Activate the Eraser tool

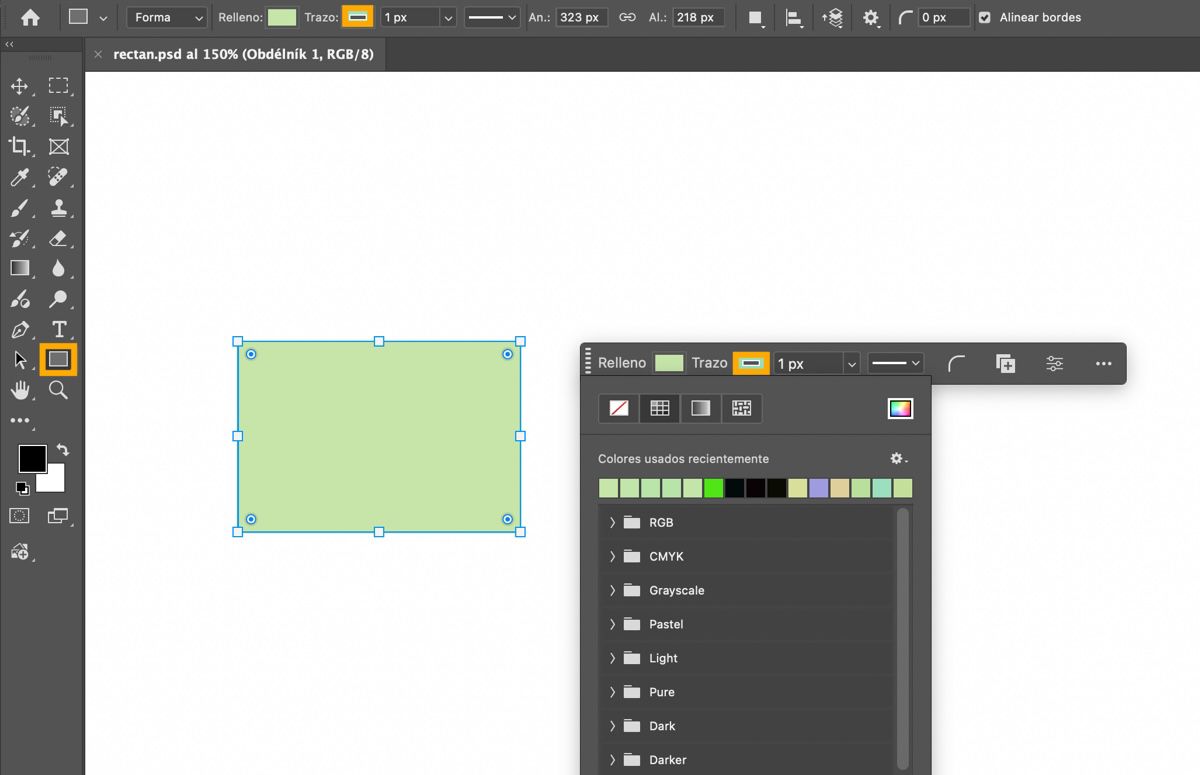tap(59, 238)
